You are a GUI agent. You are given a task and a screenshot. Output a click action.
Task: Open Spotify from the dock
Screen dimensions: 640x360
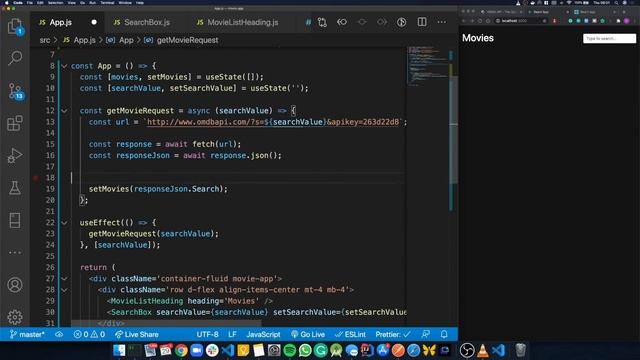(289, 350)
